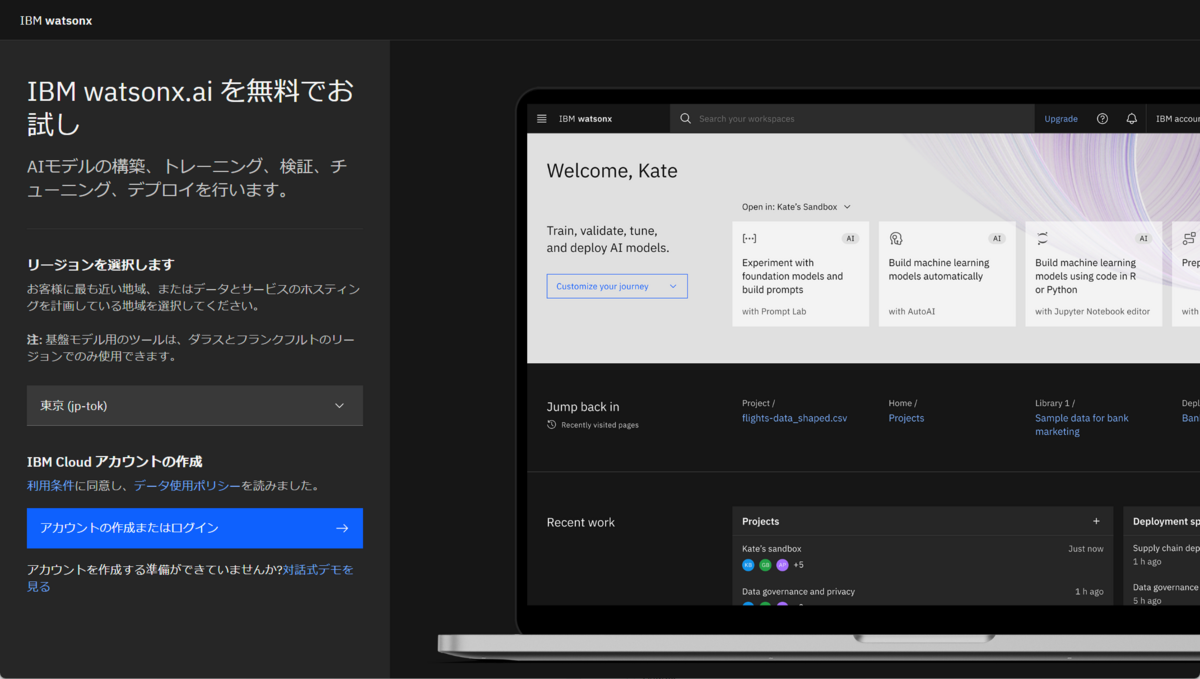Image resolution: width=1200 pixels, height=679 pixels.
Task: Click the AI tag on the AutoAI card
Action: pyautogui.click(x=997, y=239)
